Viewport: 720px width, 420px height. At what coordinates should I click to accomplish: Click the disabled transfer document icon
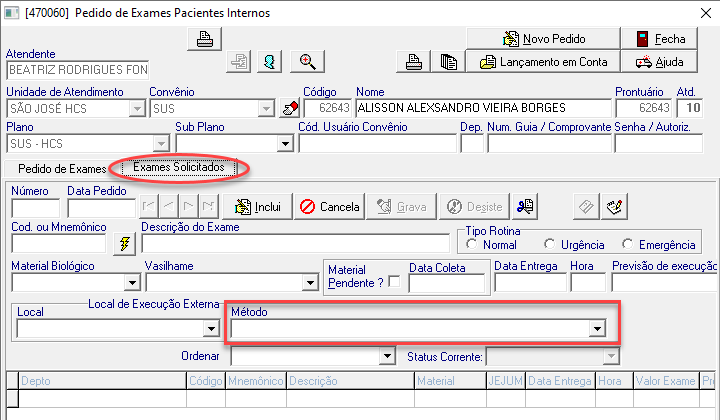[239, 62]
